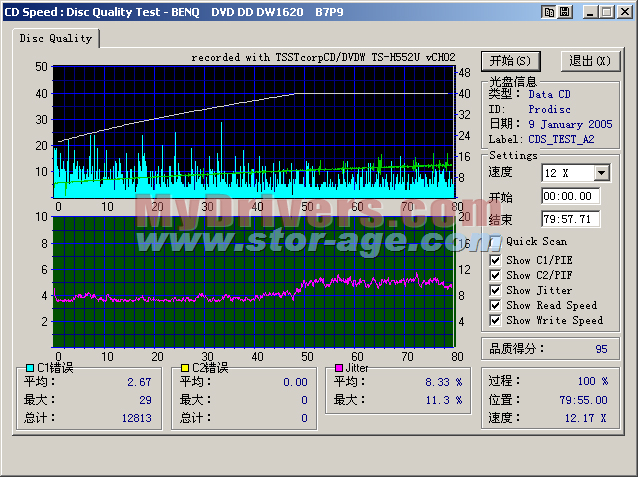Click the cyan C1错误 color swatch
Viewport: 638px width, 477px height.
[x=30, y=368]
